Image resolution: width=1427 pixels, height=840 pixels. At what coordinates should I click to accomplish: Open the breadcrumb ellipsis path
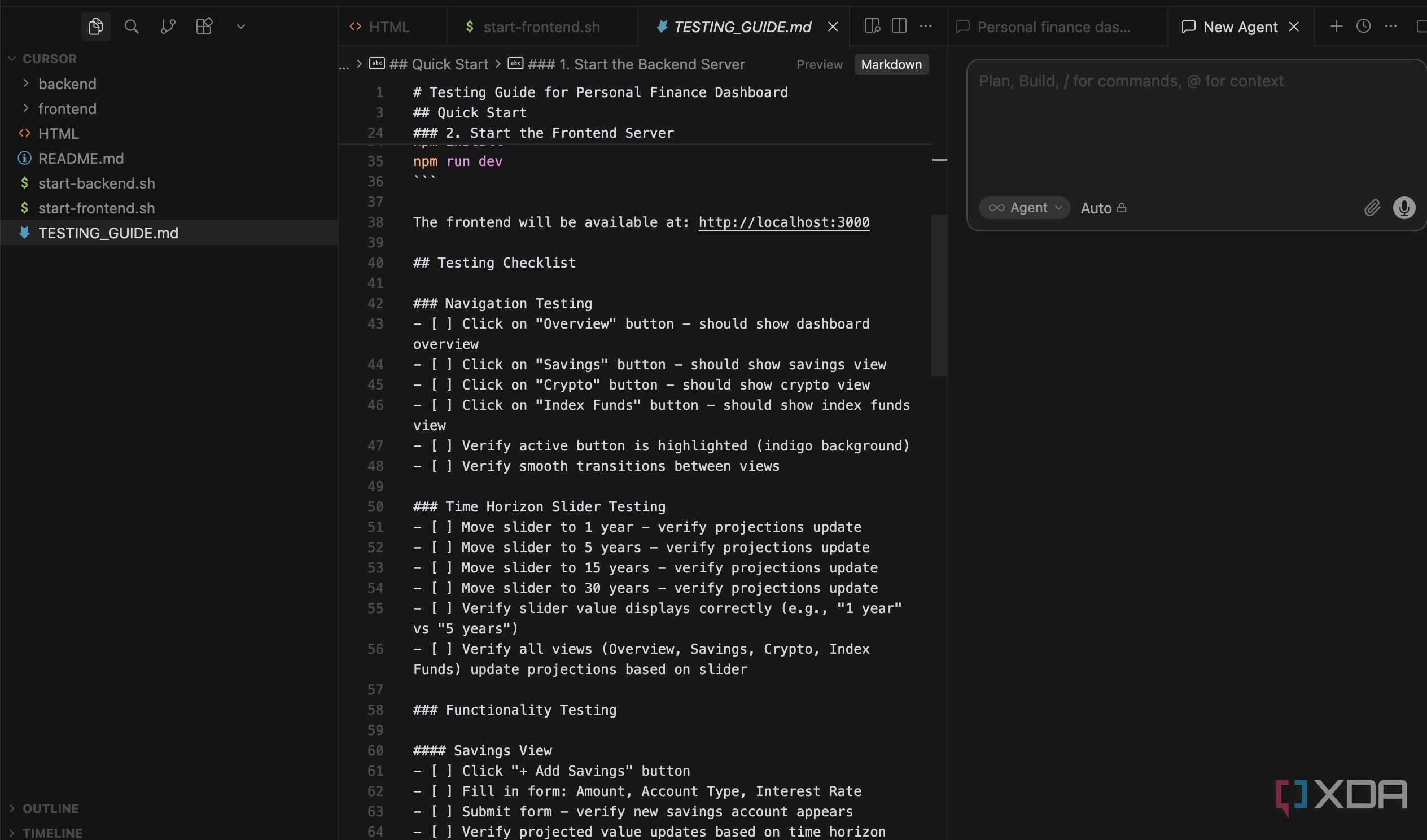tap(344, 65)
